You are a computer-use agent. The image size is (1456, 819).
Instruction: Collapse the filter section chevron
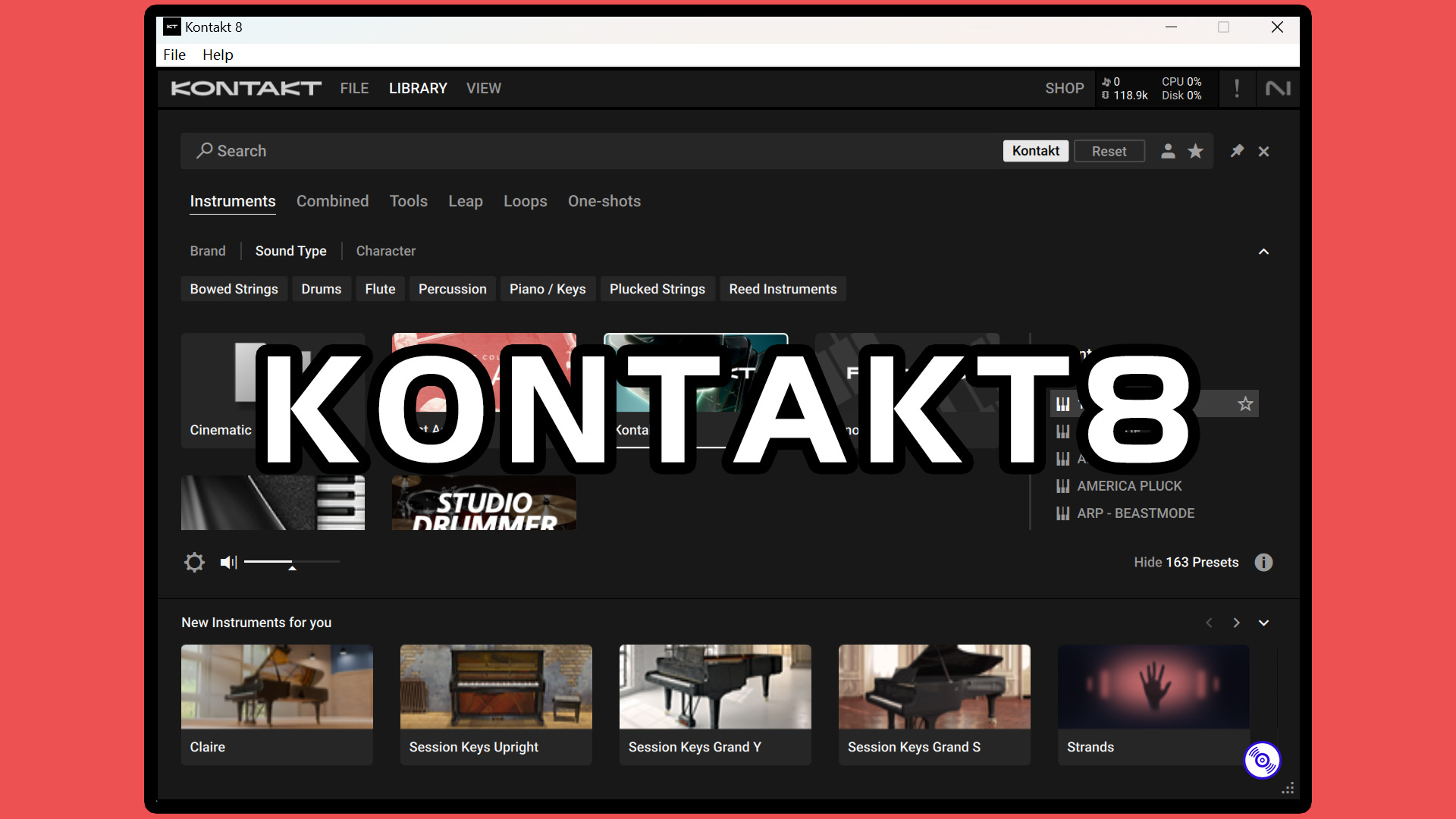[1263, 251]
